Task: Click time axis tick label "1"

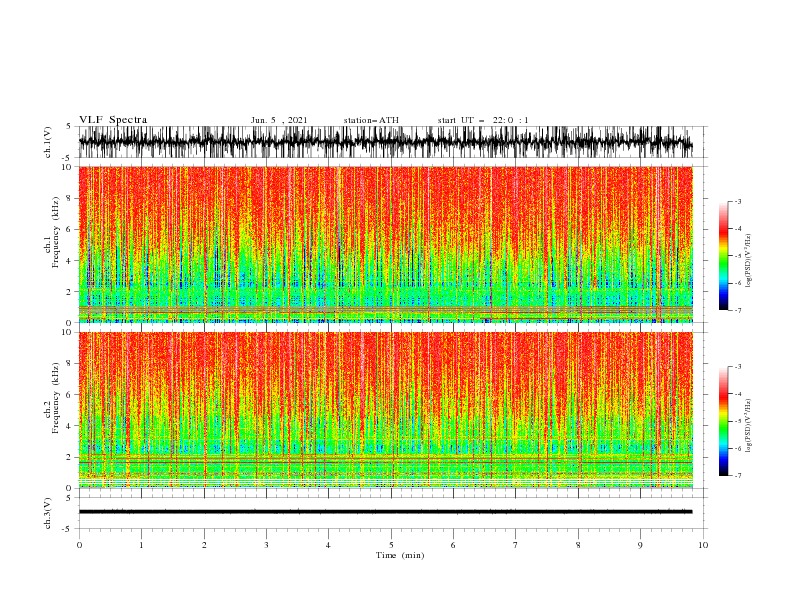Action: click(x=141, y=545)
